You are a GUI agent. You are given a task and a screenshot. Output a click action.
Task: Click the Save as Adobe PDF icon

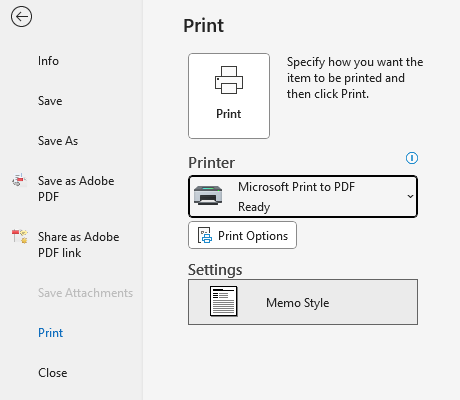pos(19,180)
